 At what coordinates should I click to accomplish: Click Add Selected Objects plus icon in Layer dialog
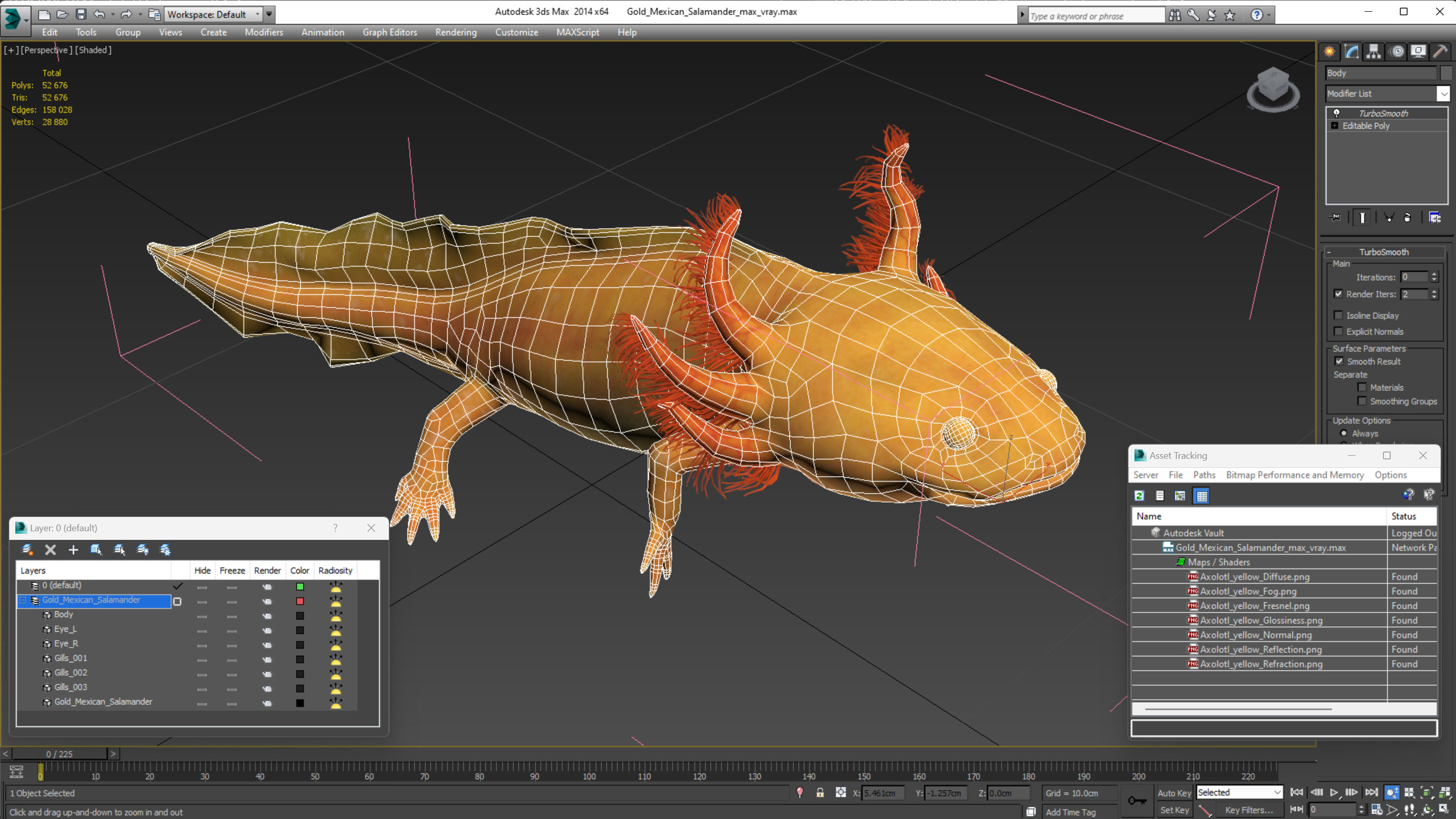73,550
